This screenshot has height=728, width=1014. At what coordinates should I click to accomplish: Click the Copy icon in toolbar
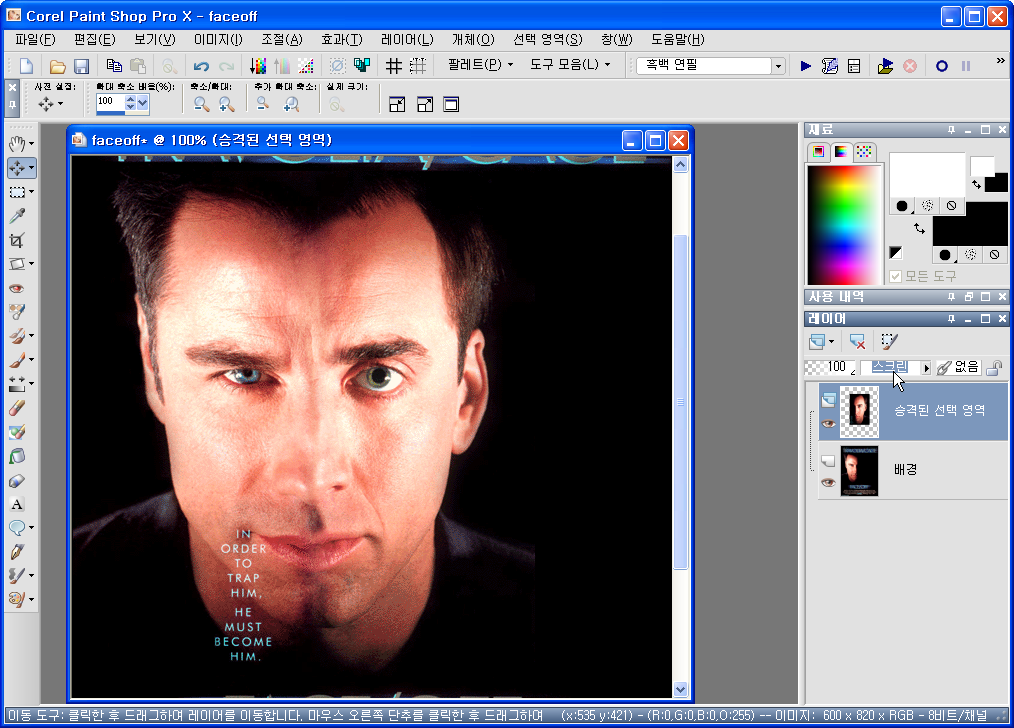tap(114, 66)
